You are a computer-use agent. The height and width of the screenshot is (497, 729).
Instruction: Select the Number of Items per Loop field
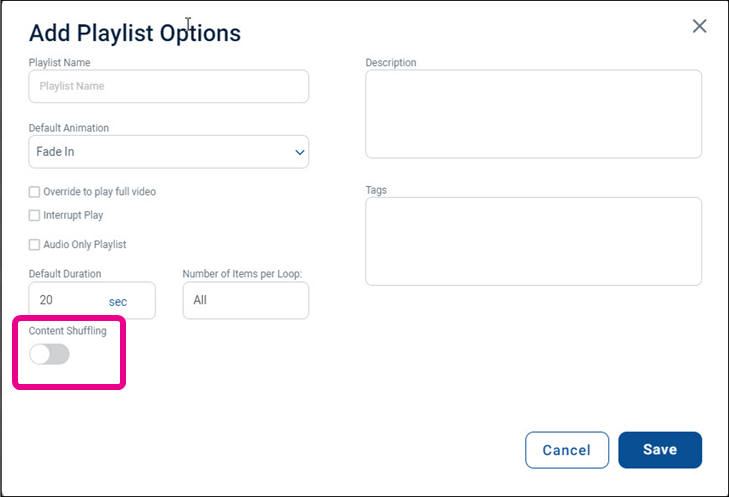tap(245, 300)
